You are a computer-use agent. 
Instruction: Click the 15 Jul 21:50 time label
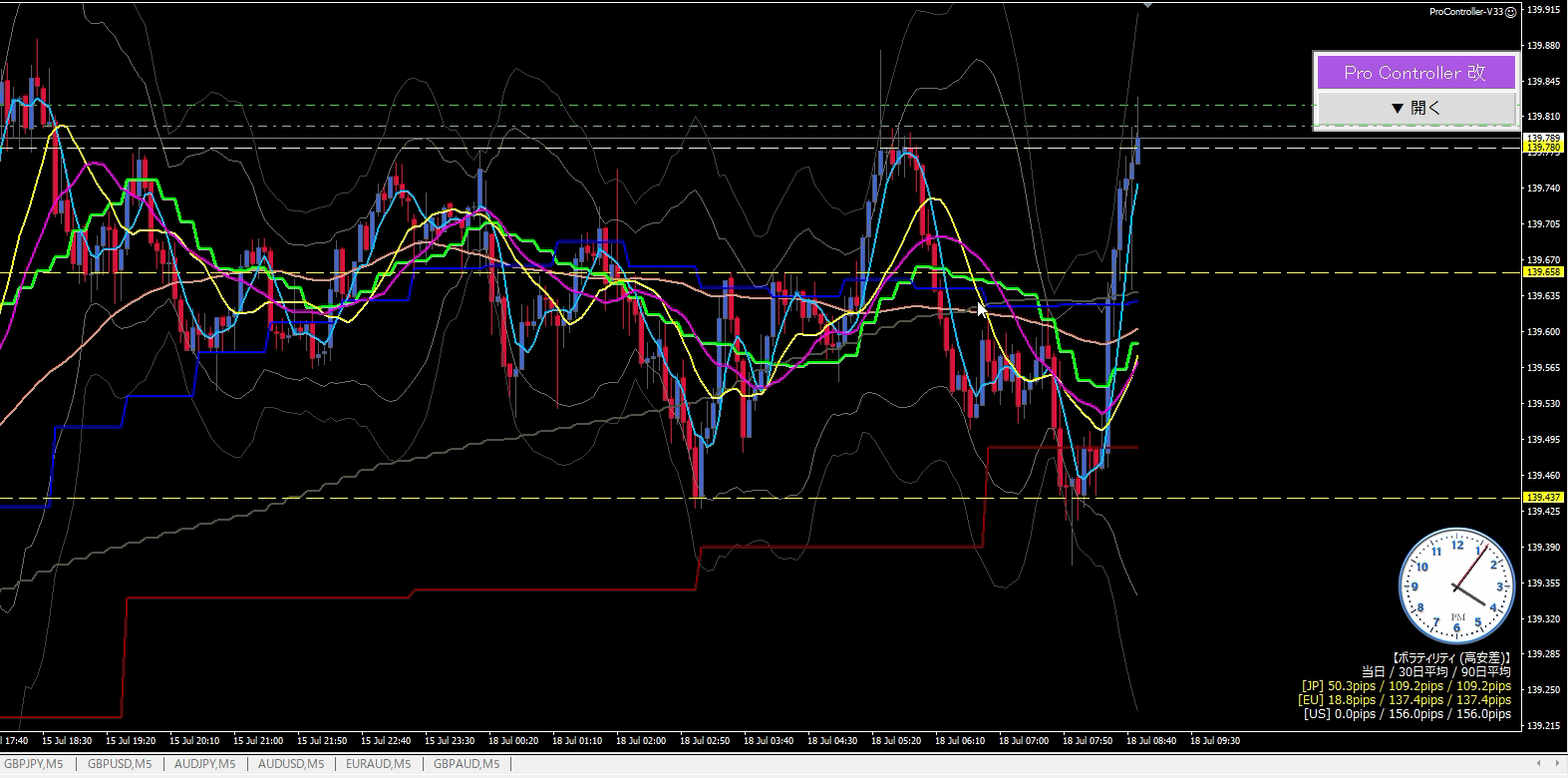(322, 741)
